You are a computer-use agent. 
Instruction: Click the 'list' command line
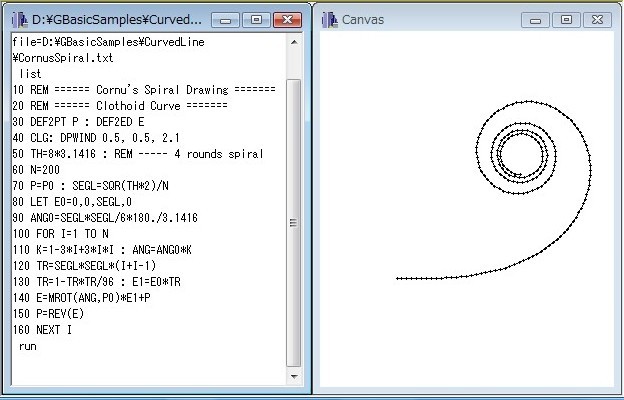click(x=30, y=73)
